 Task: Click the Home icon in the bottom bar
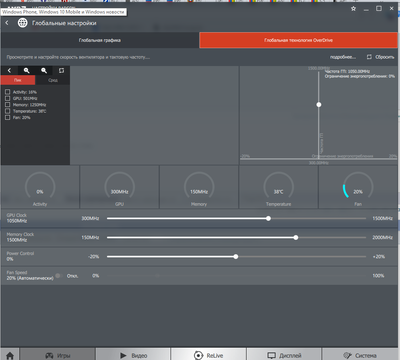point(10,355)
